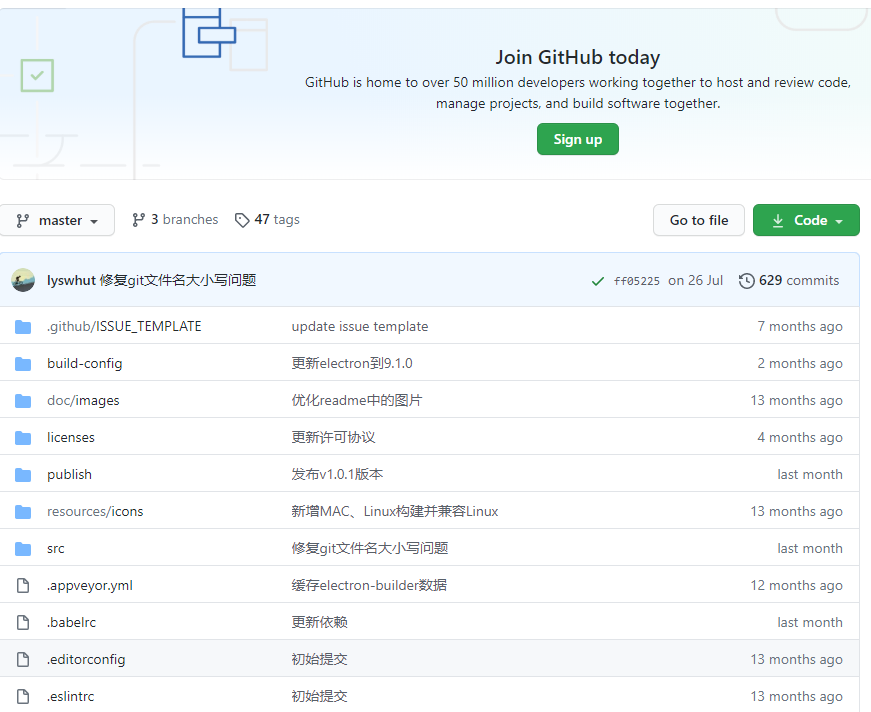The height and width of the screenshot is (712, 871).
Task: Open the doc/images folder
Action: pyautogui.click(x=83, y=400)
